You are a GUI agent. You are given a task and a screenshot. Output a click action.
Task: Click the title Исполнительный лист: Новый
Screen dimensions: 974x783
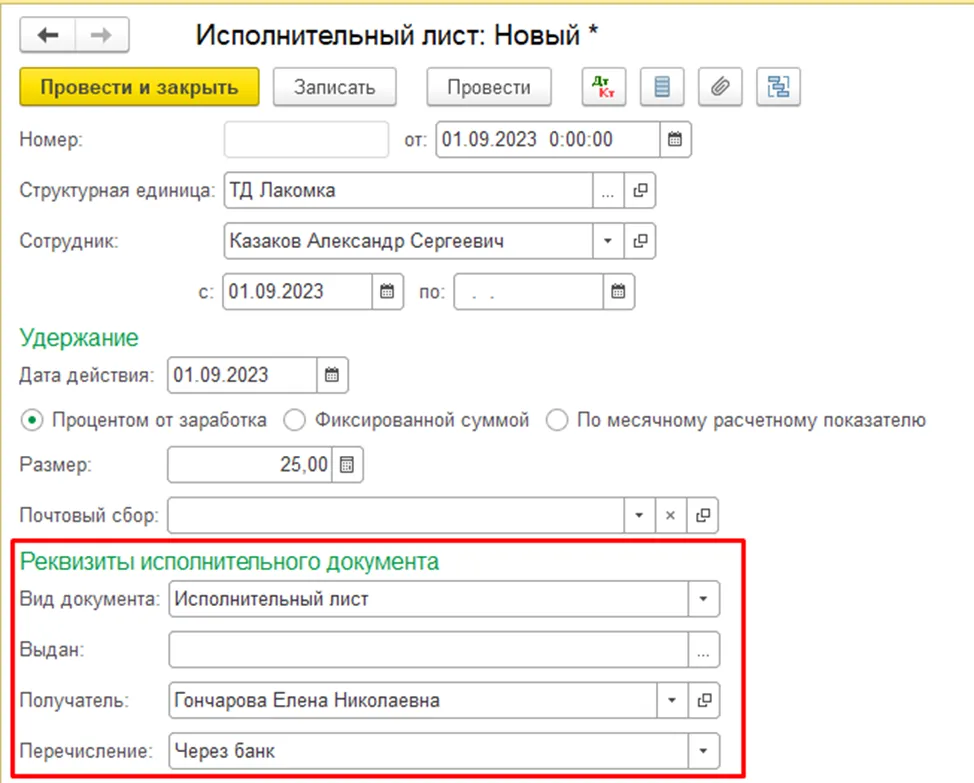coord(396,35)
